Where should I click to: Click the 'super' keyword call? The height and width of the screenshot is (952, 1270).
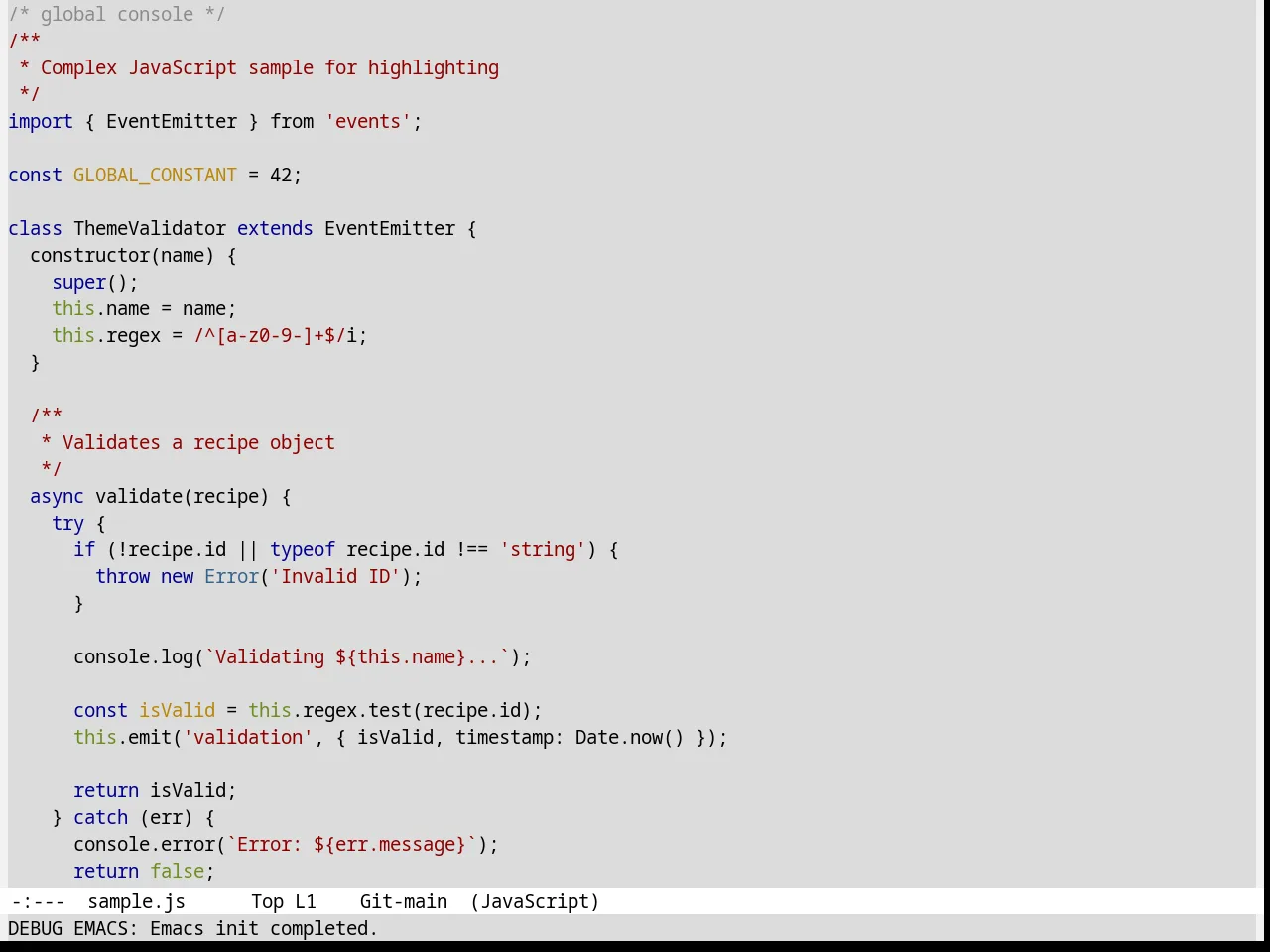79,282
